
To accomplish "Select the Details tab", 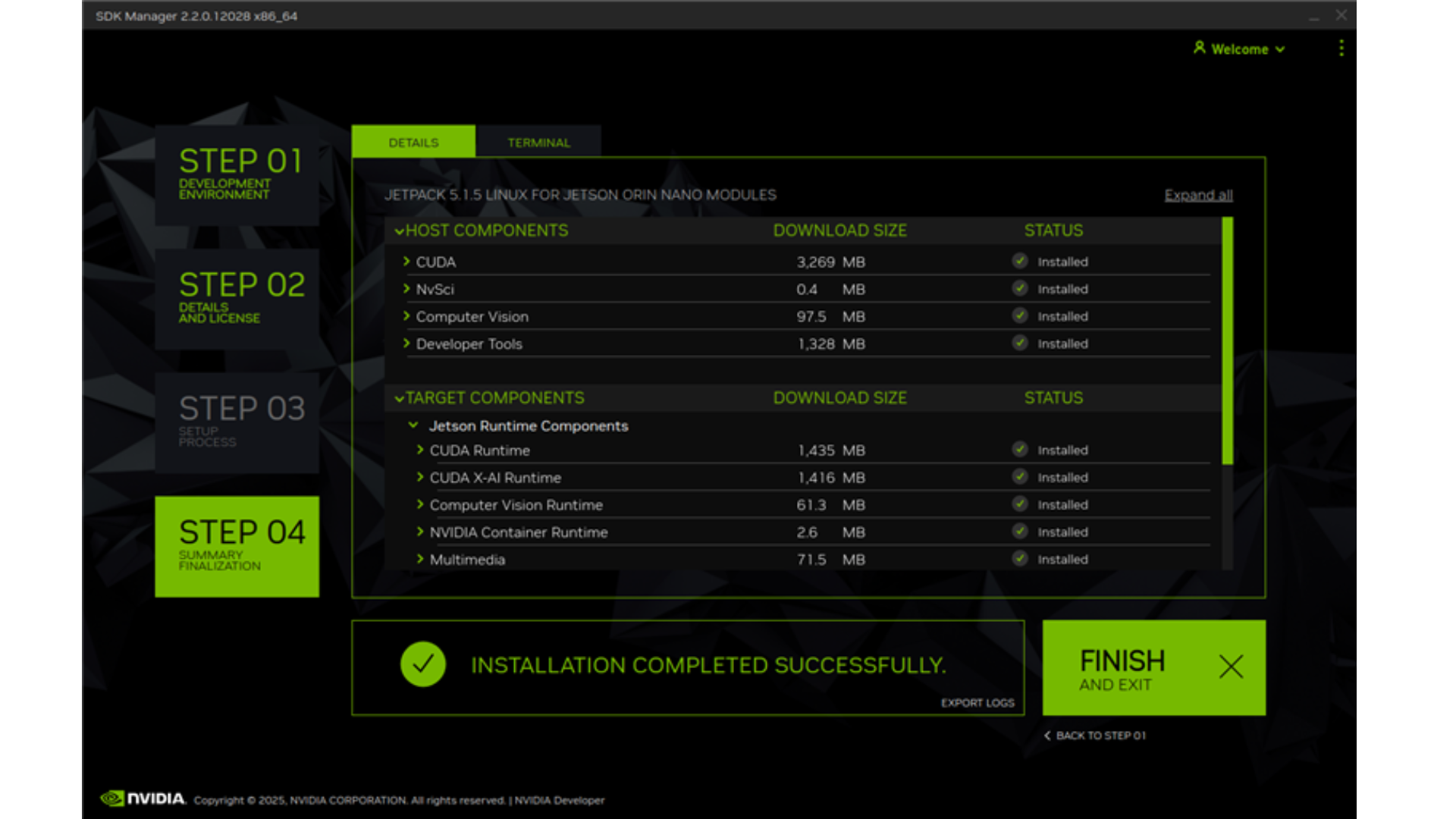I will pos(413,143).
